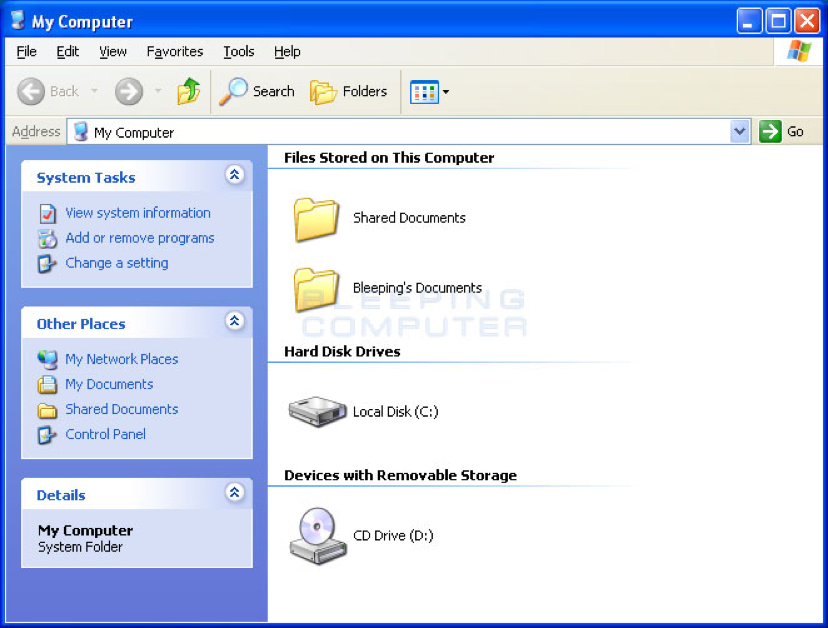Click the CD Drive (D:) label
Screen dimensions: 828x628
pos(393,536)
